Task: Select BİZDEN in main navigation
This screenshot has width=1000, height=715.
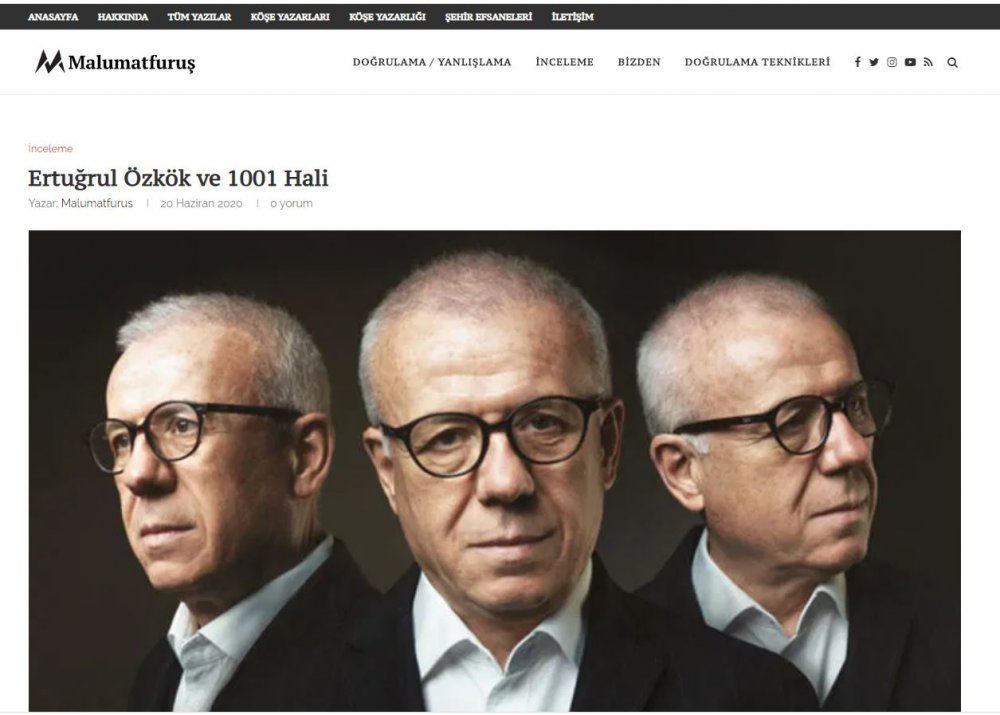Action: (639, 62)
